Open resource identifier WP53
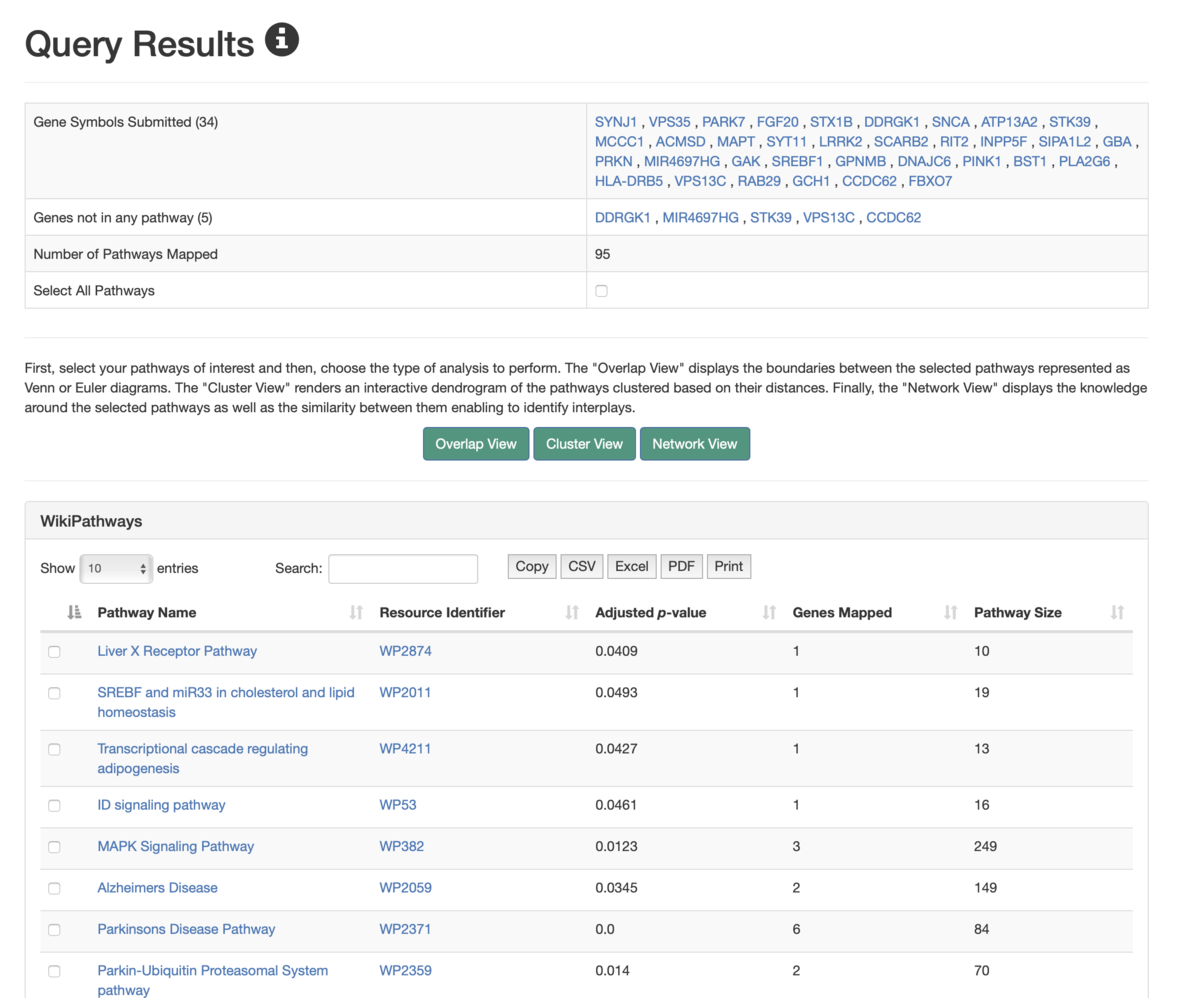Screen dimensions: 1200x998 click(397, 805)
